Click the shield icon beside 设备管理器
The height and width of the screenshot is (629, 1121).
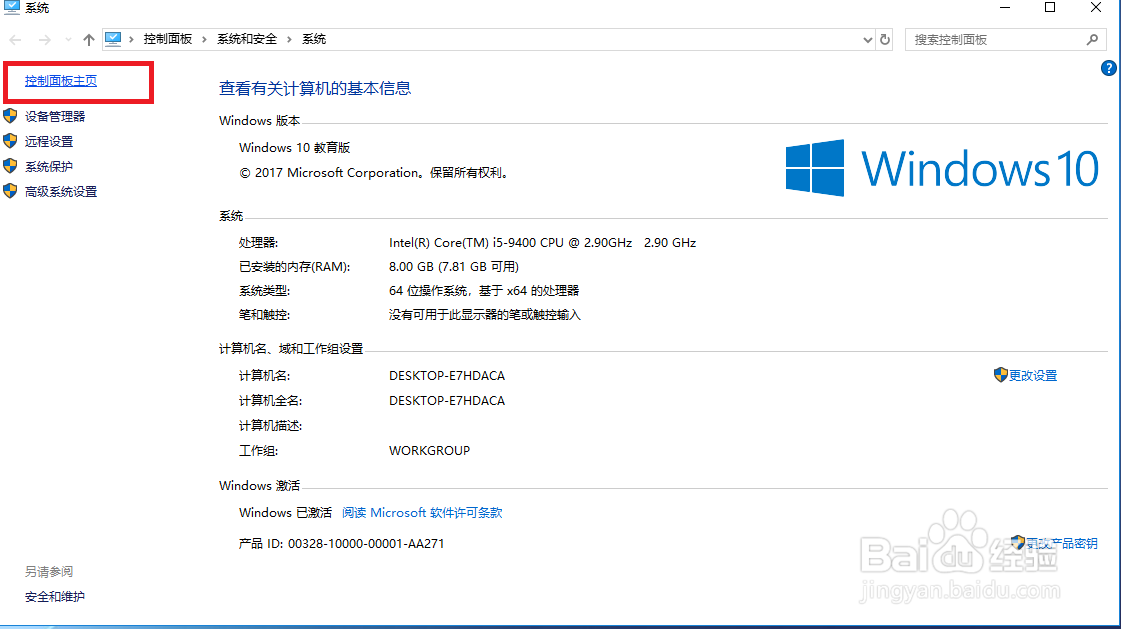click(x=10, y=116)
